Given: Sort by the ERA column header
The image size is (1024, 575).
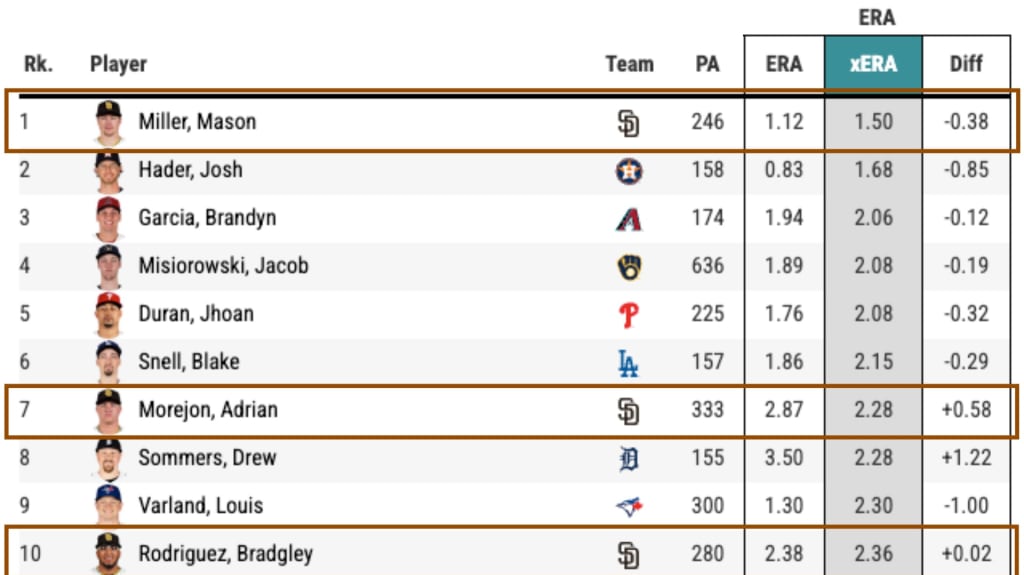Looking at the screenshot, I should pos(784,63).
